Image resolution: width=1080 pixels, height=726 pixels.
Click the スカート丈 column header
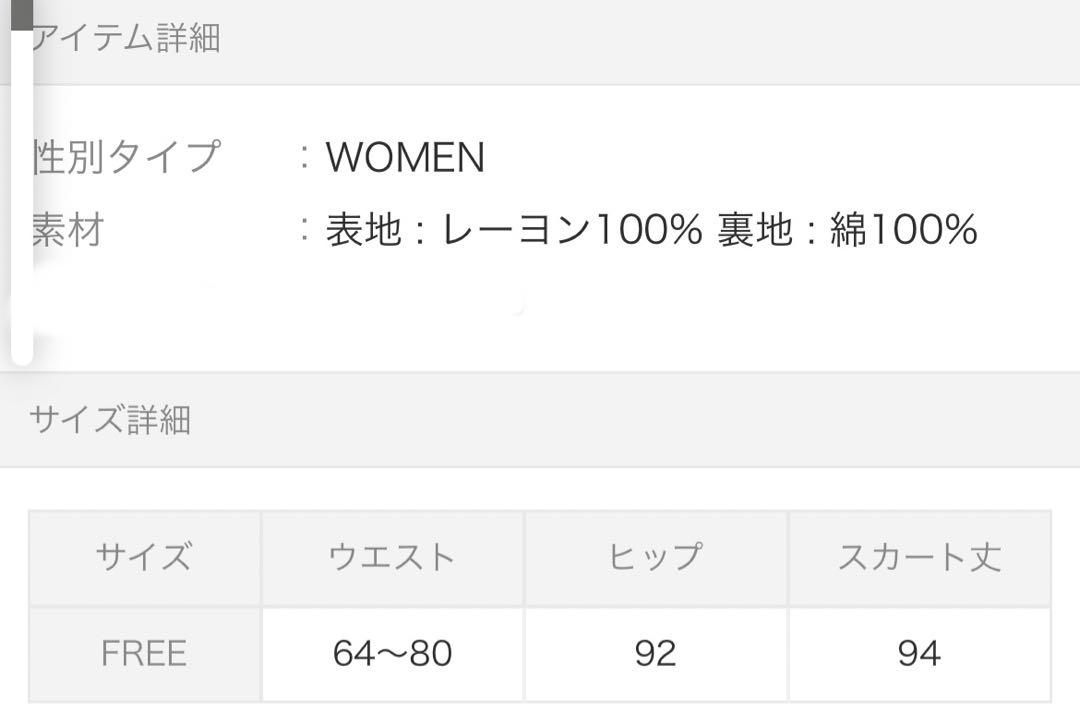920,558
